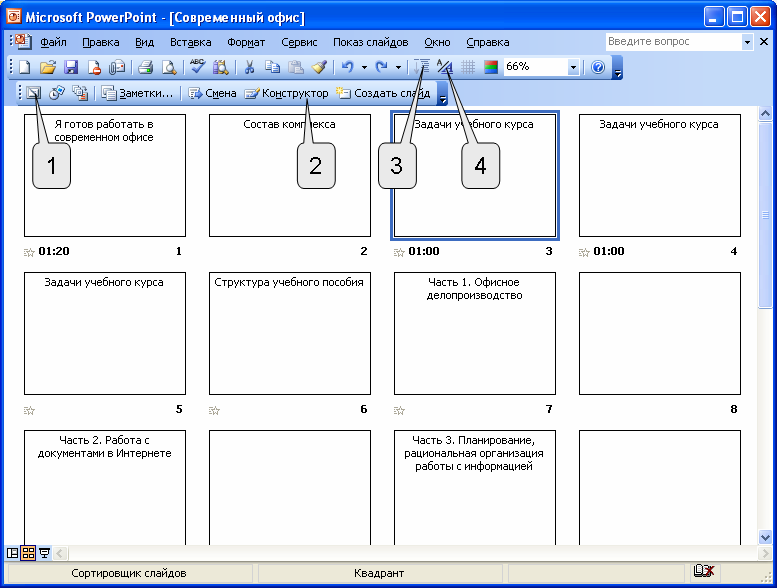Create a new presentation from toolbar
Image resolution: width=777 pixels, height=588 pixels.
24,66
